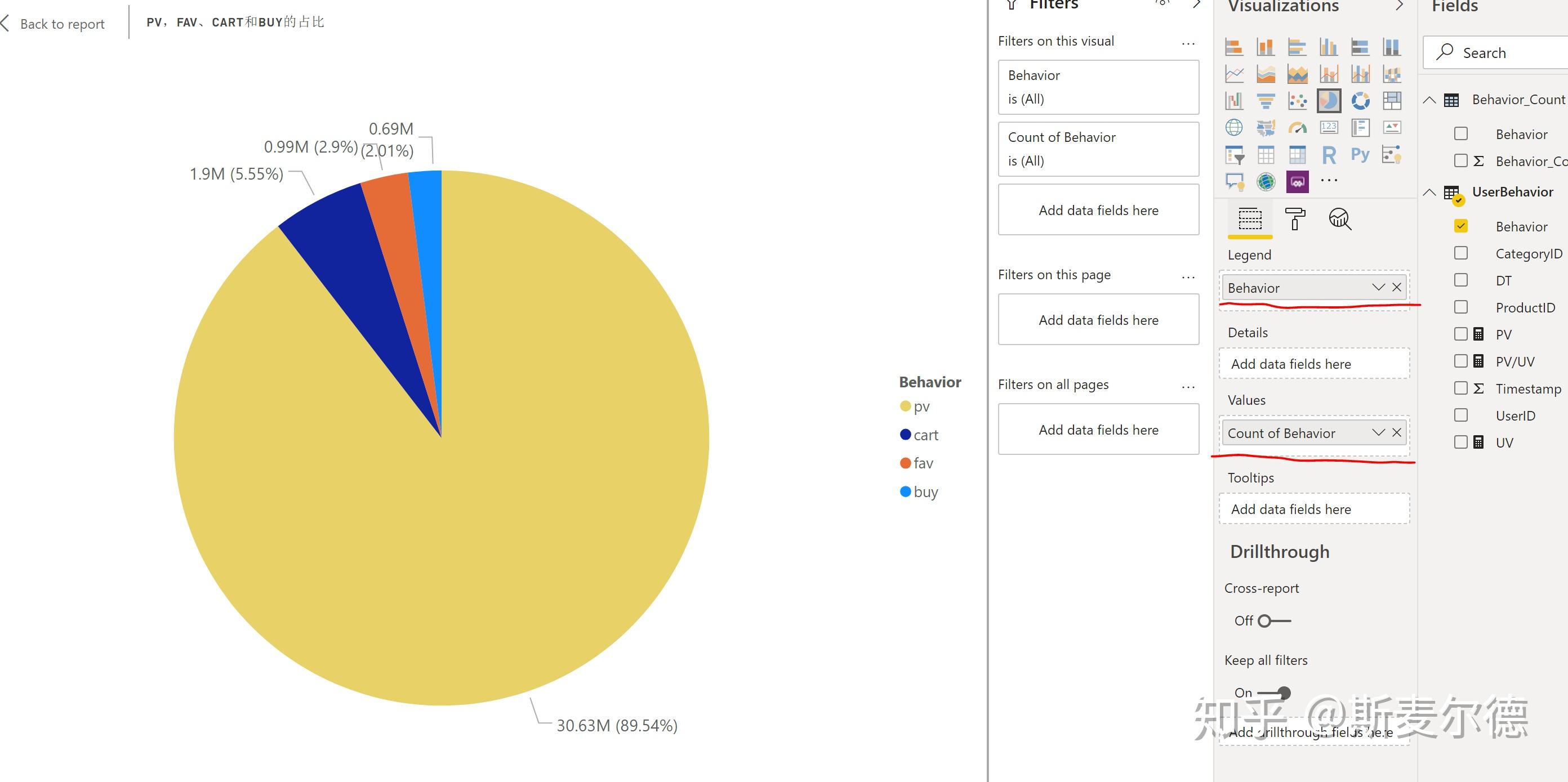Choose the multi-row card visual
Image resolution: width=1568 pixels, height=782 pixels.
tap(1360, 127)
